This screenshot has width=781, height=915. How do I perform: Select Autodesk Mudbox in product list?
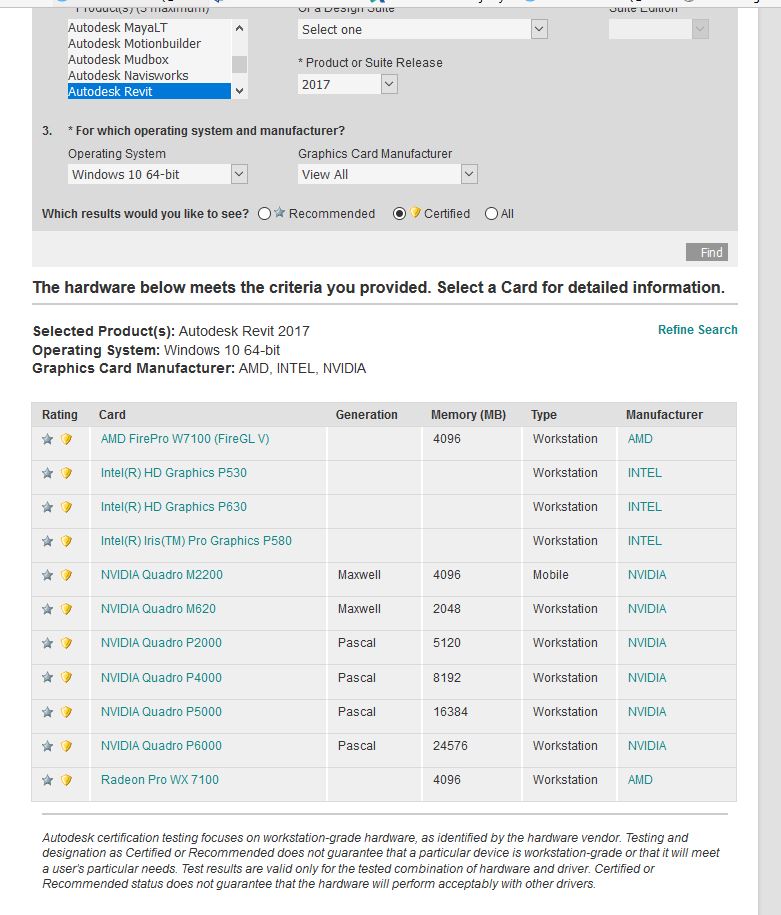[149, 60]
